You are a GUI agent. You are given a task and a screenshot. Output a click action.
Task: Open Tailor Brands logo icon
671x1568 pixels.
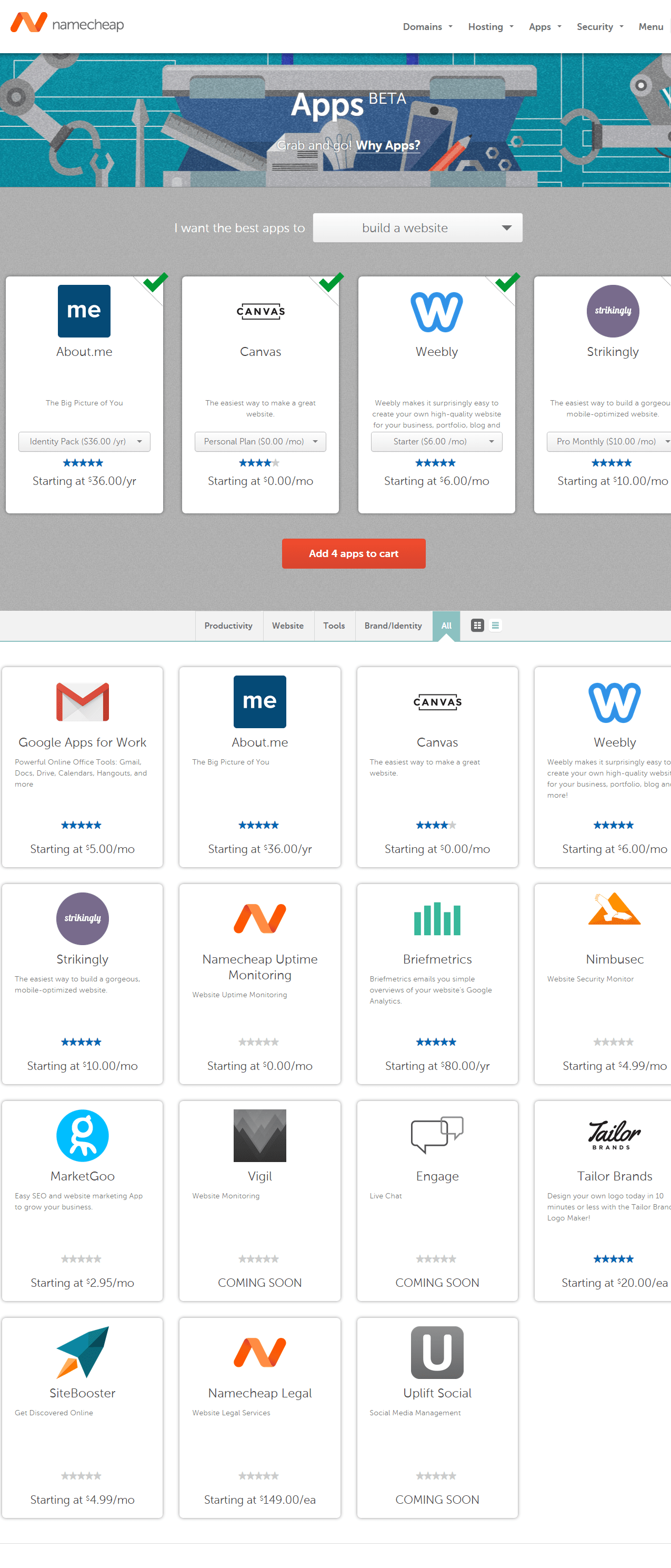coord(614,1135)
